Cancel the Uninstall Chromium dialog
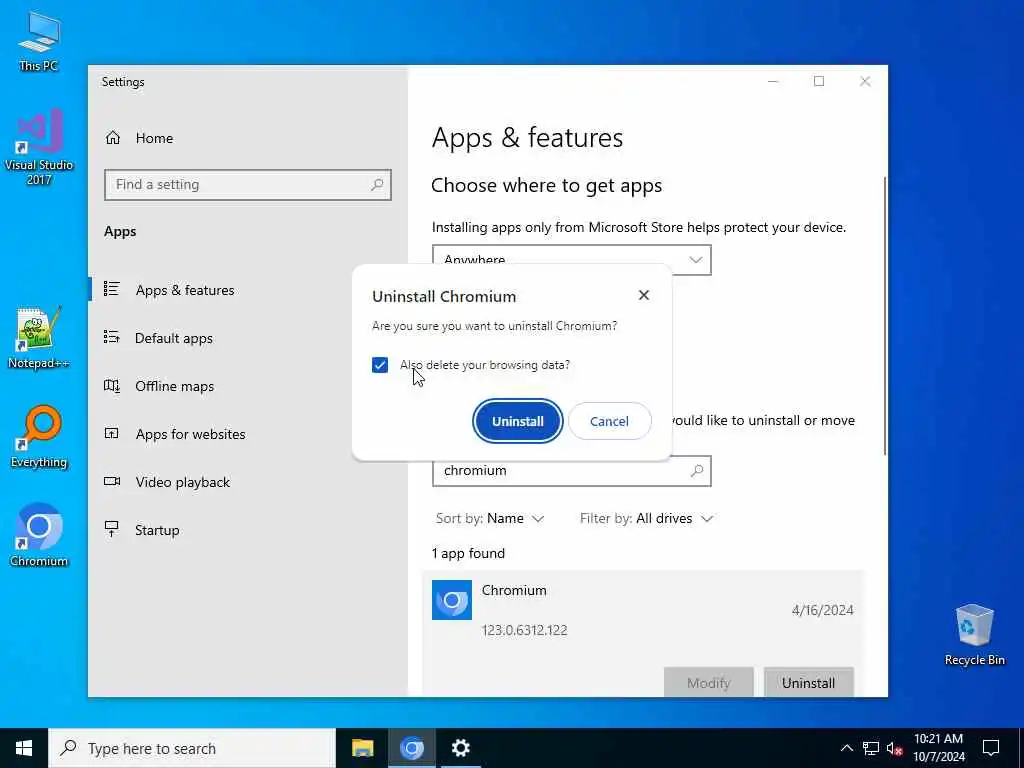Image resolution: width=1024 pixels, height=768 pixels. (609, 421)
